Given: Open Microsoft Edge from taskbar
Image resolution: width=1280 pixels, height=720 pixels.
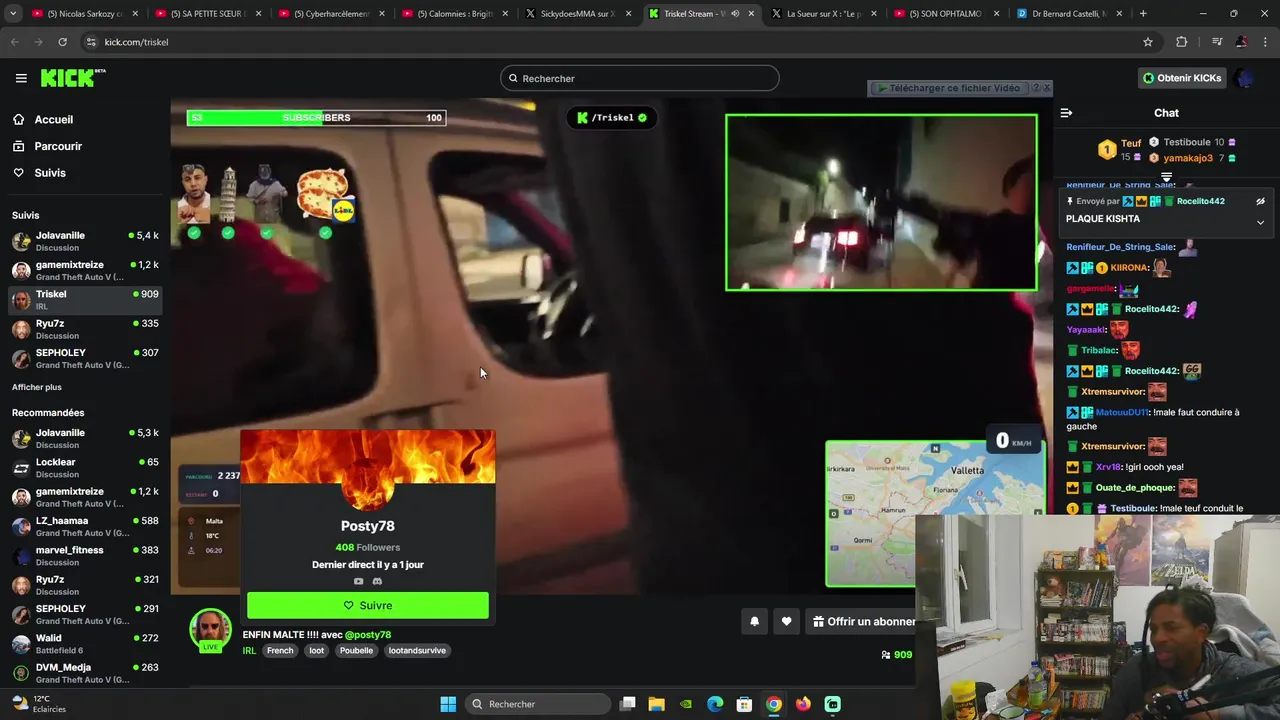Looking at the screenshot, I should (x=715, y=704).
